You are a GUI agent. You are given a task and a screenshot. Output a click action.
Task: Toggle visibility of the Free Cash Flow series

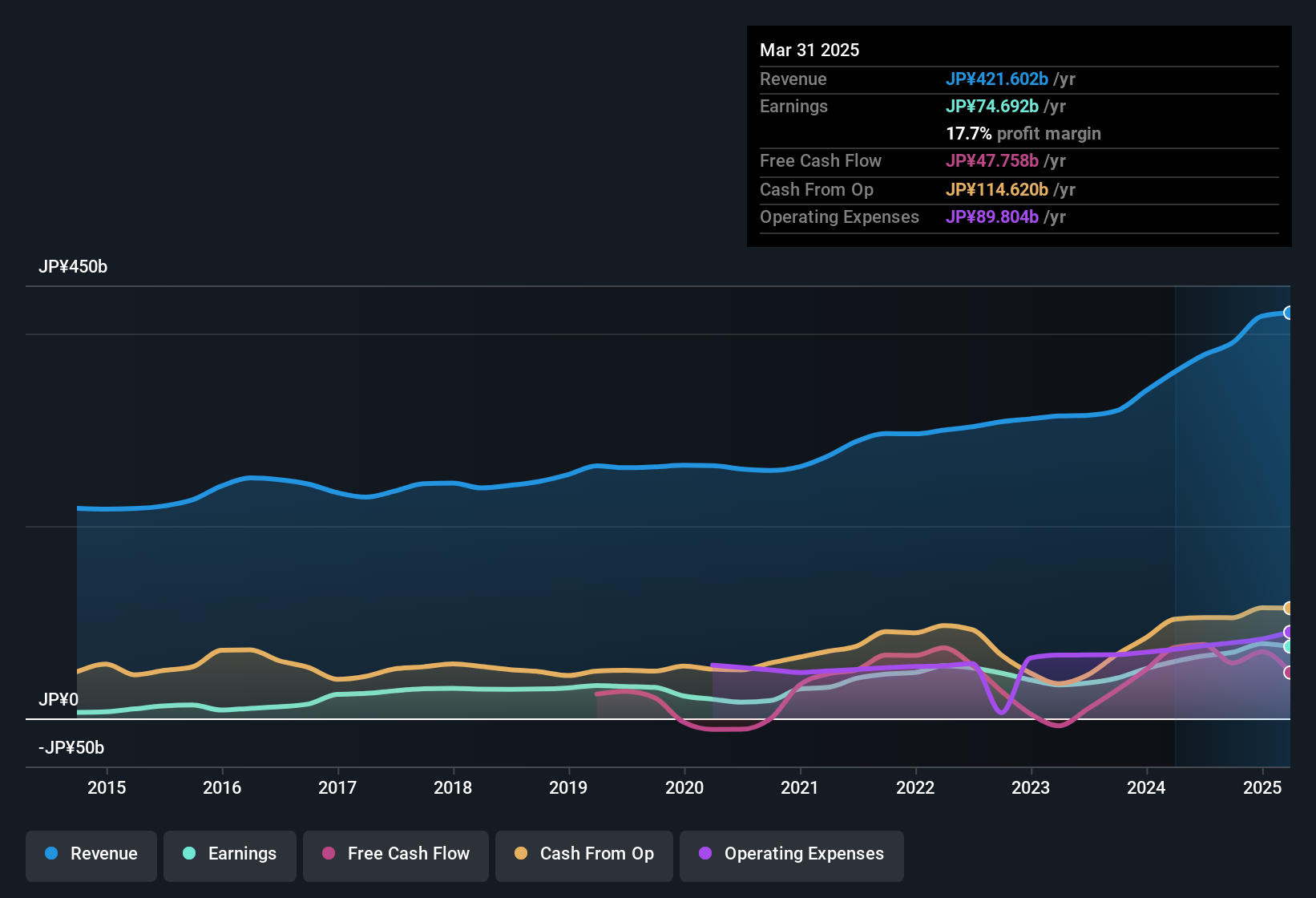pos(395,854)
